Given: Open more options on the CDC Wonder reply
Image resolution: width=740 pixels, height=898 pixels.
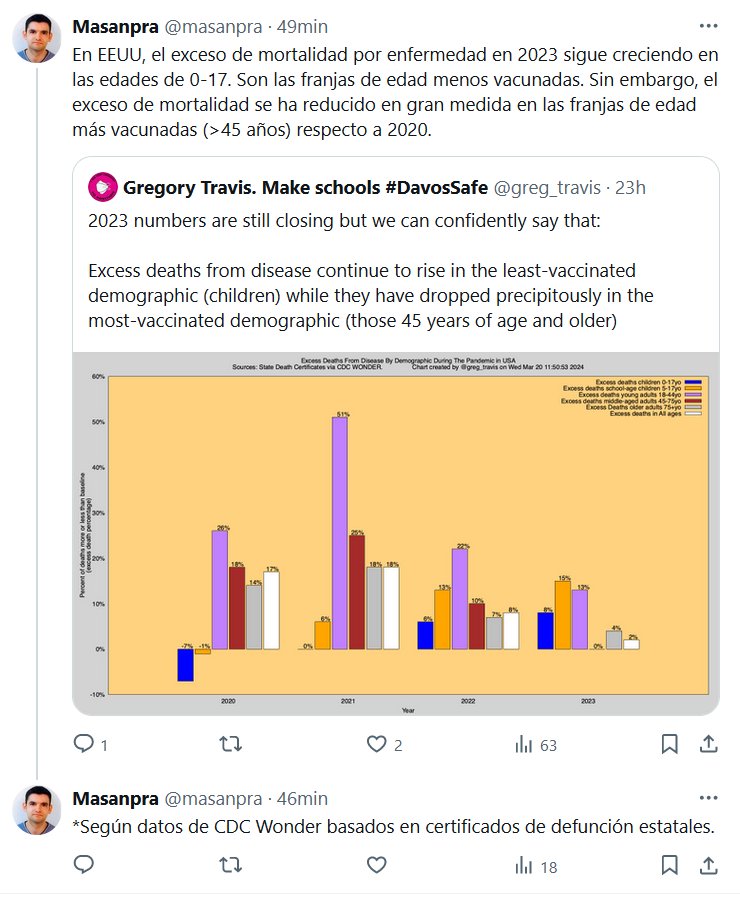Looking at the screenshot, I should point(708,798).
